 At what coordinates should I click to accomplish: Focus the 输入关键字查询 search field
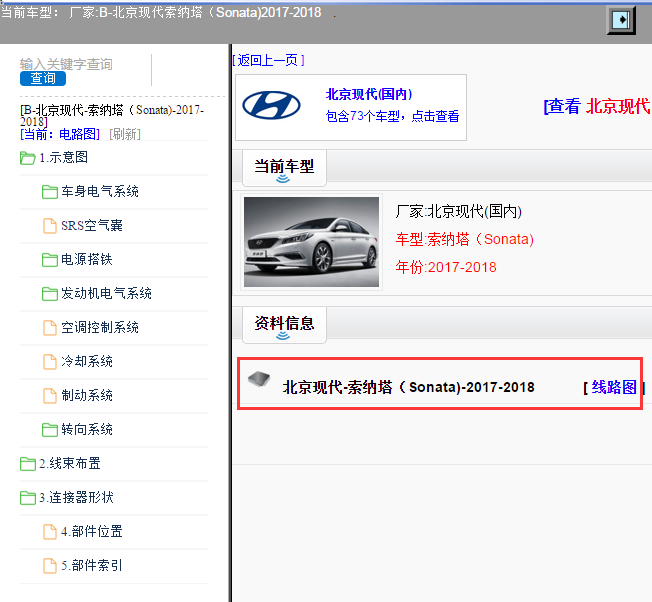pyautogui.click(x=85, y=64)
